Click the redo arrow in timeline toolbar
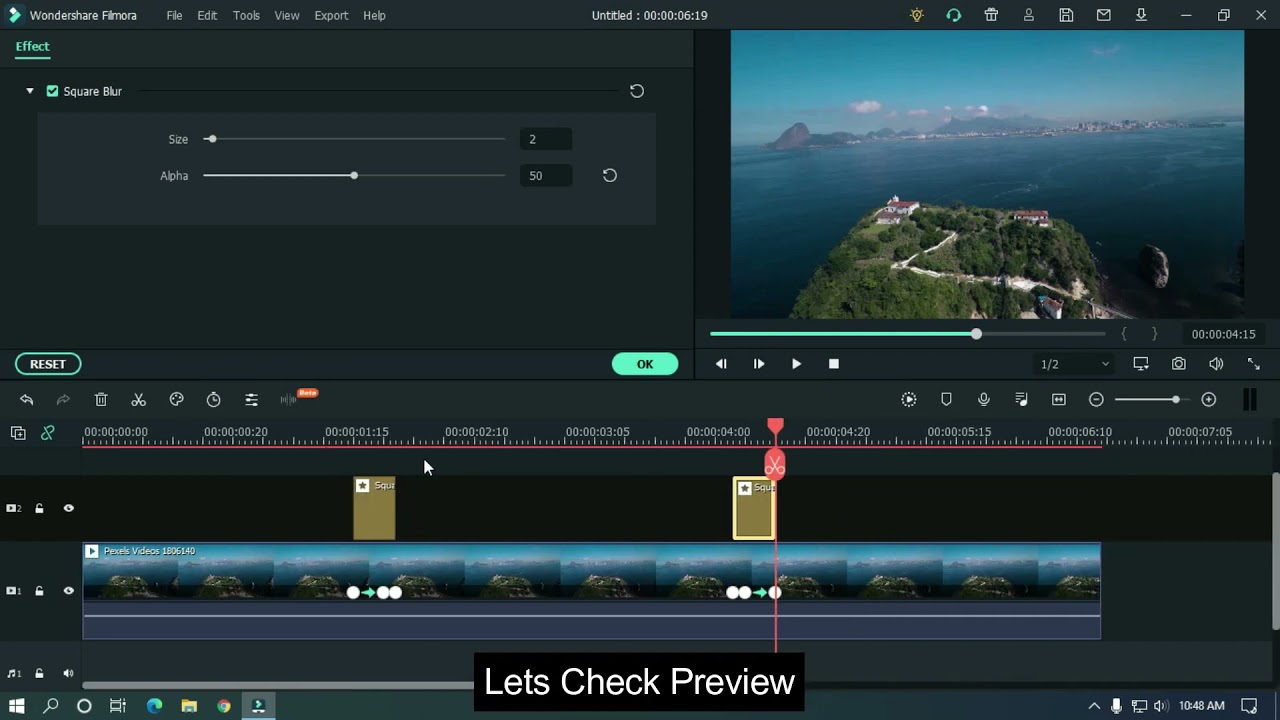 [x=63, y=400]
